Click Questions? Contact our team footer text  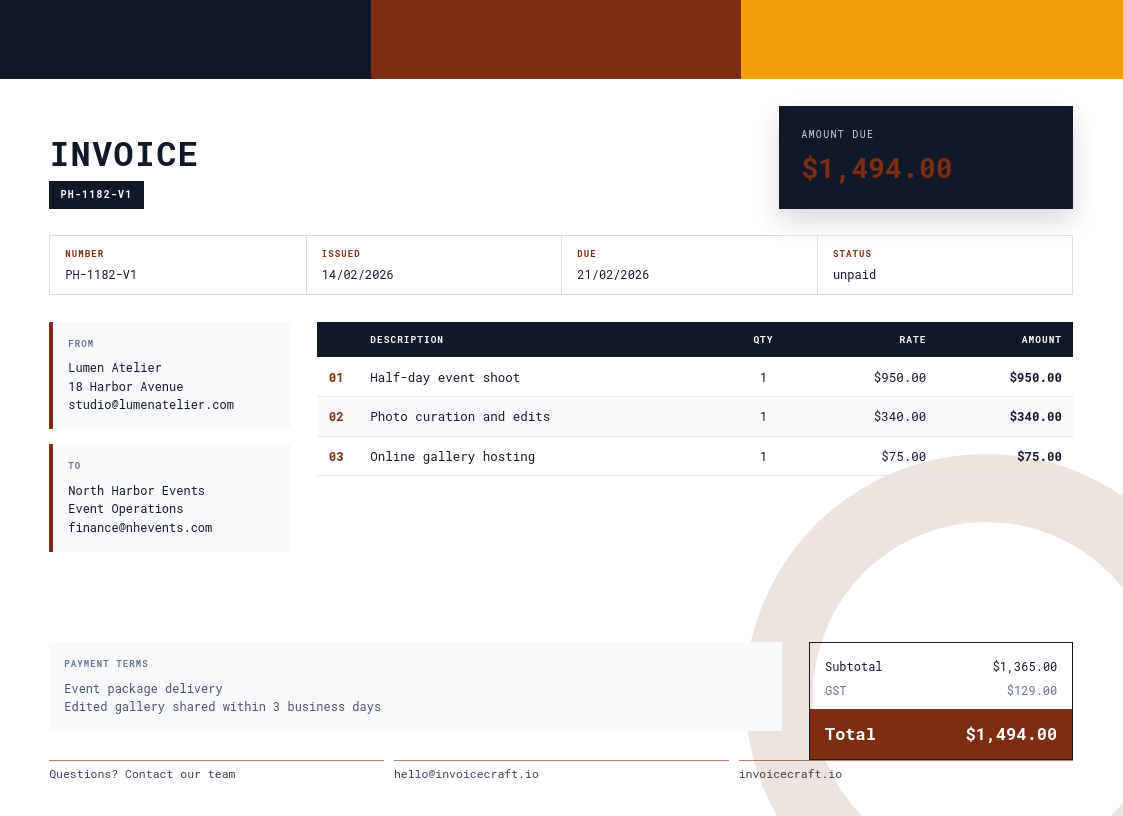click(x=143, y=774)
